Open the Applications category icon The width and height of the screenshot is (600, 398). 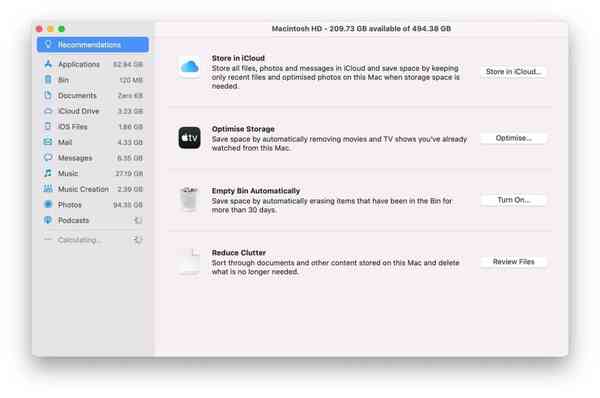(48, 64)
